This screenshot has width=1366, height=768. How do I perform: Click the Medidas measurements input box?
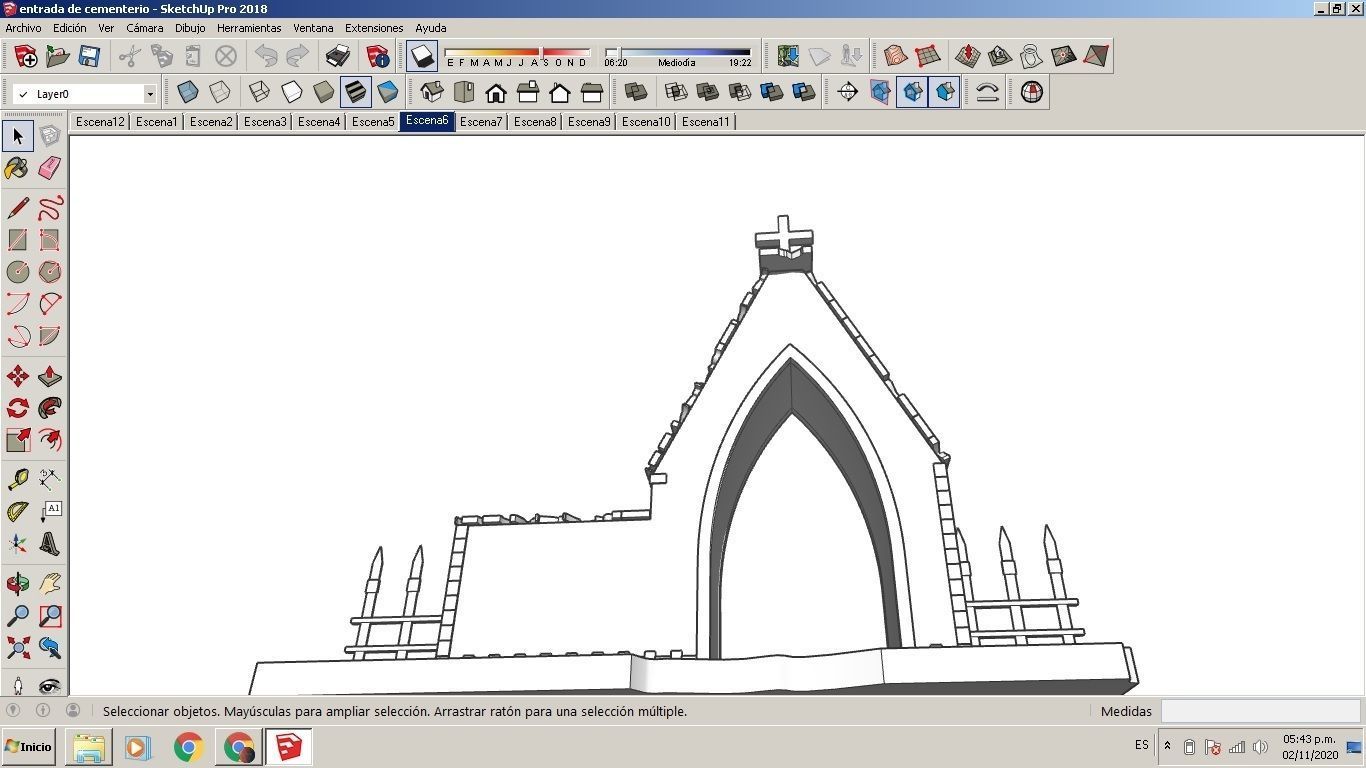[x=1260, y=711]
